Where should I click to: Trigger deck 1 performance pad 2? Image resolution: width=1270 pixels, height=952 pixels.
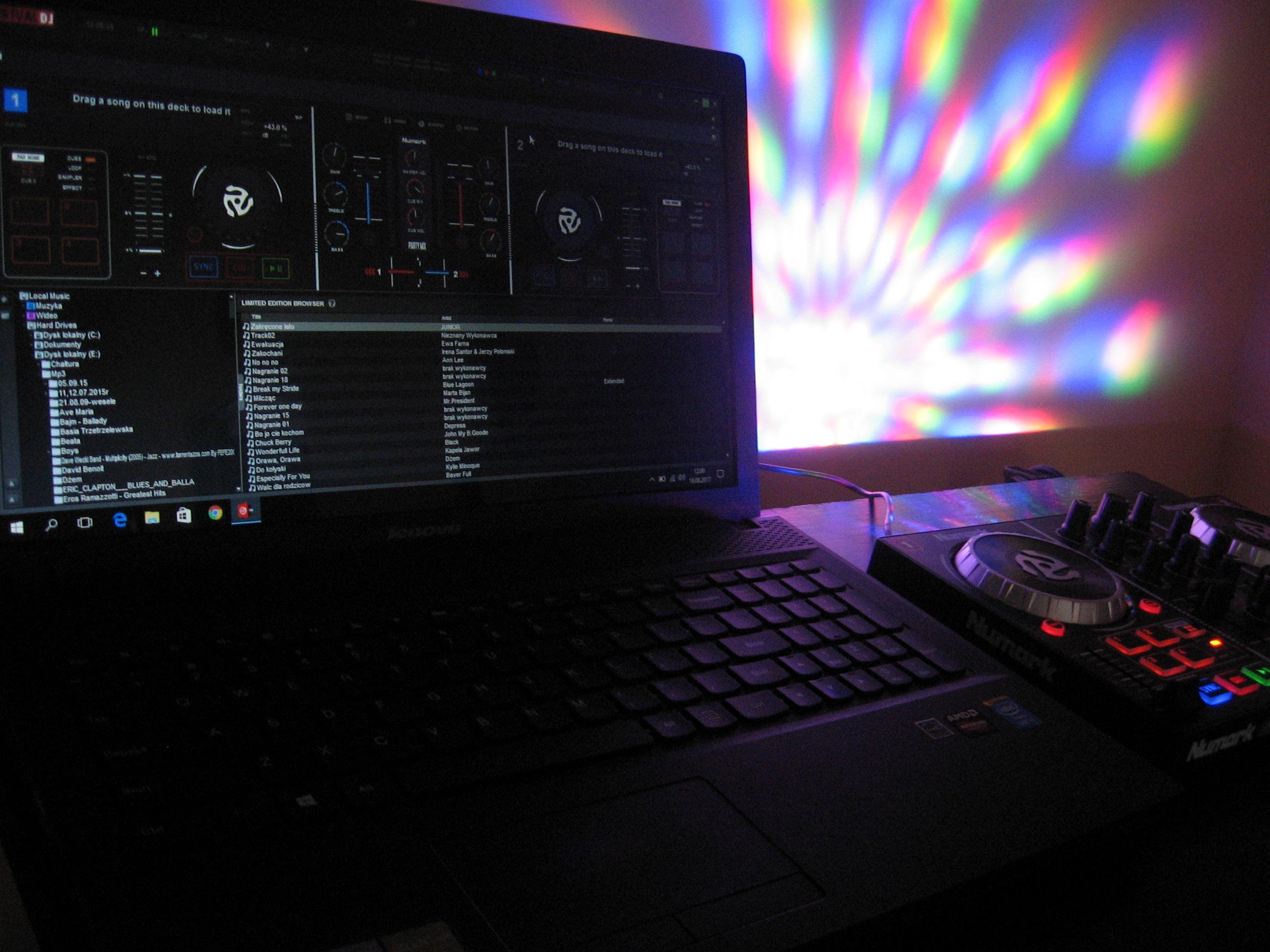[79, 214]
